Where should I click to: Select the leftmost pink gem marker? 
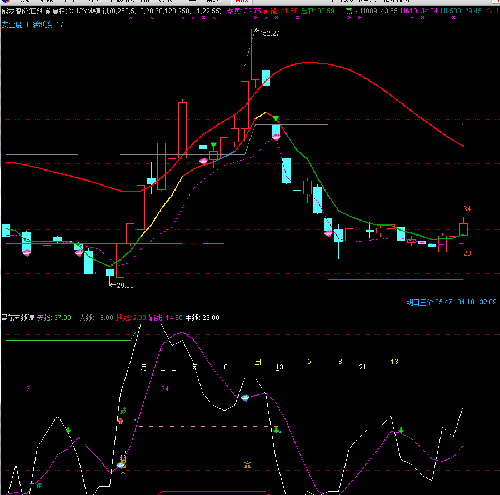pos(26,253)
